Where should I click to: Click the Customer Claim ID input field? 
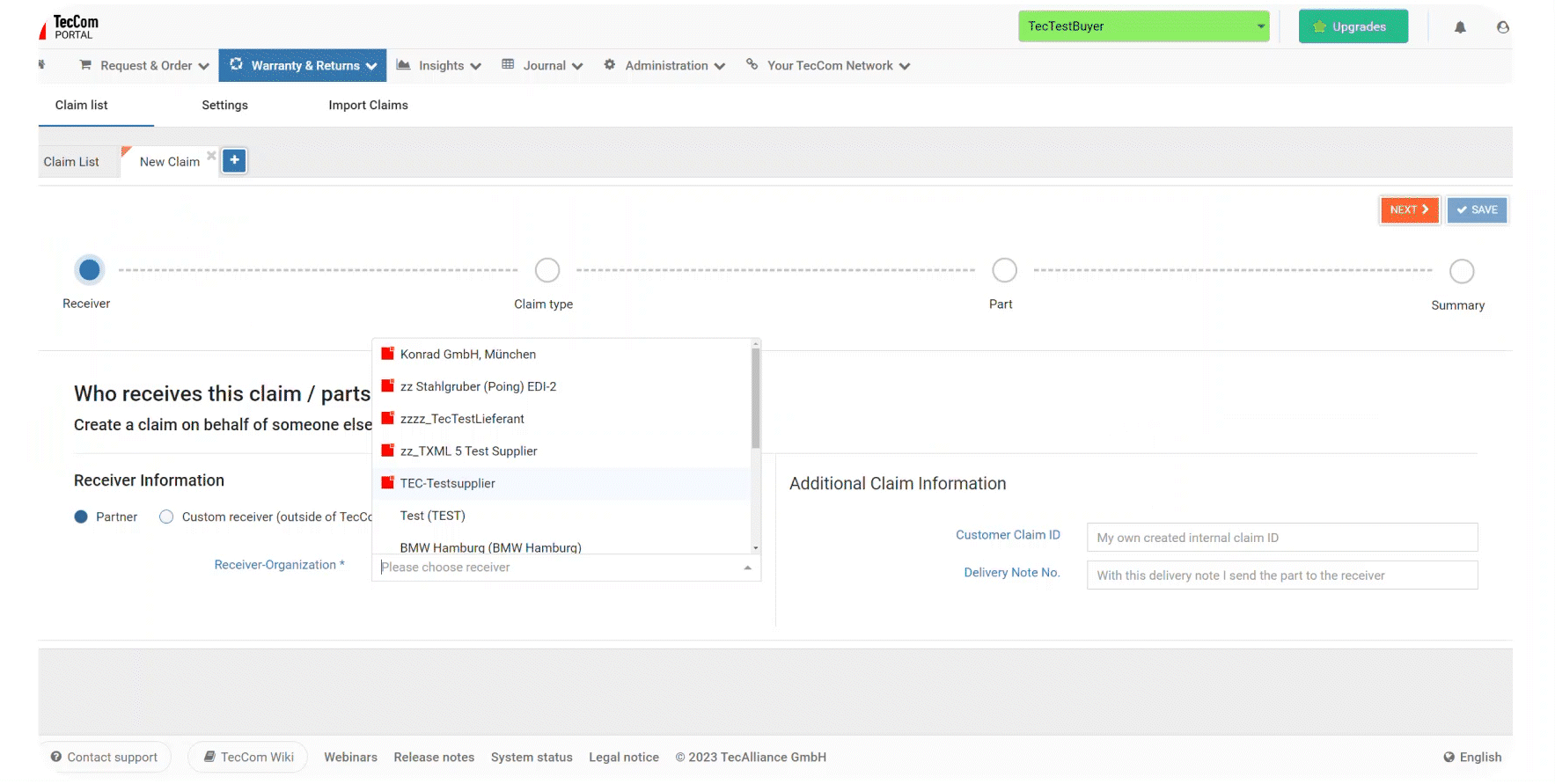(x=1281, y=538)
